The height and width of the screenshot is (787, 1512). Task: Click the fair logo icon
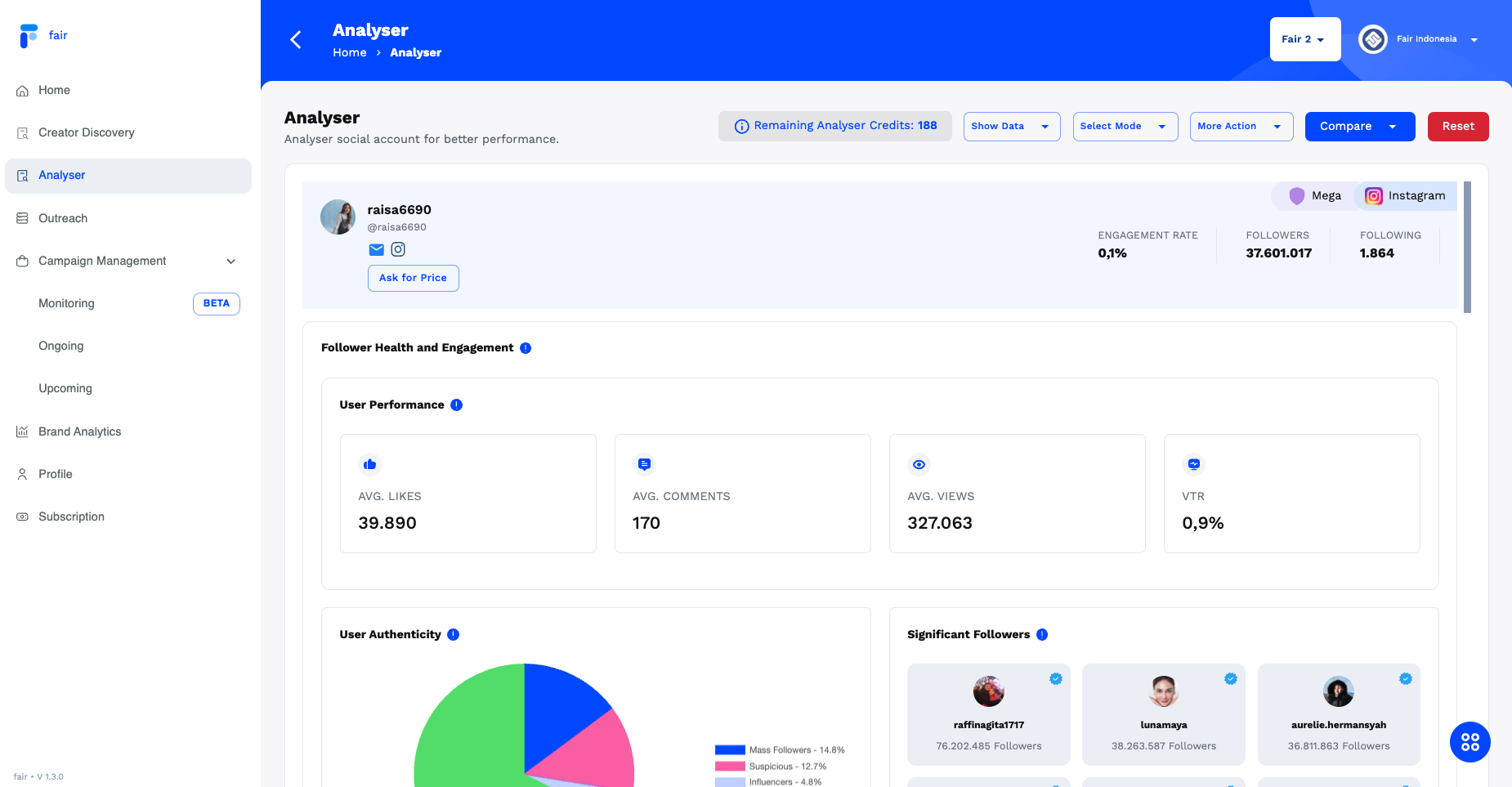pos(29,35)
